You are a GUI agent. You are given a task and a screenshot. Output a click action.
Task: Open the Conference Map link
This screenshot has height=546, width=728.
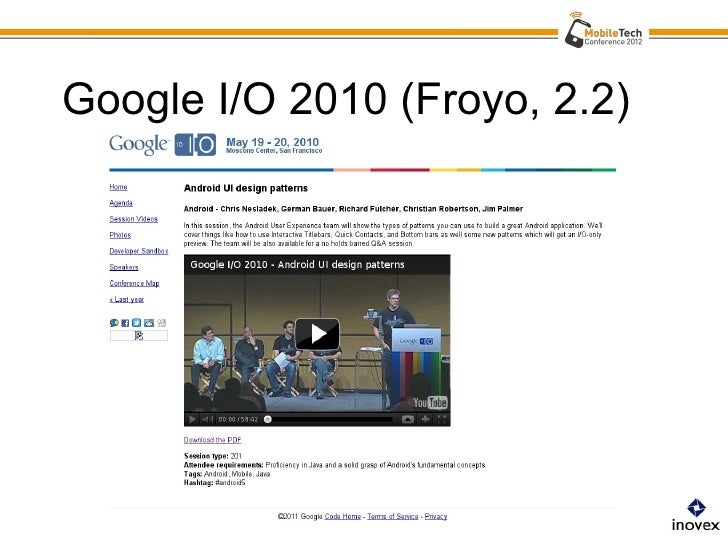coord(135,283)
